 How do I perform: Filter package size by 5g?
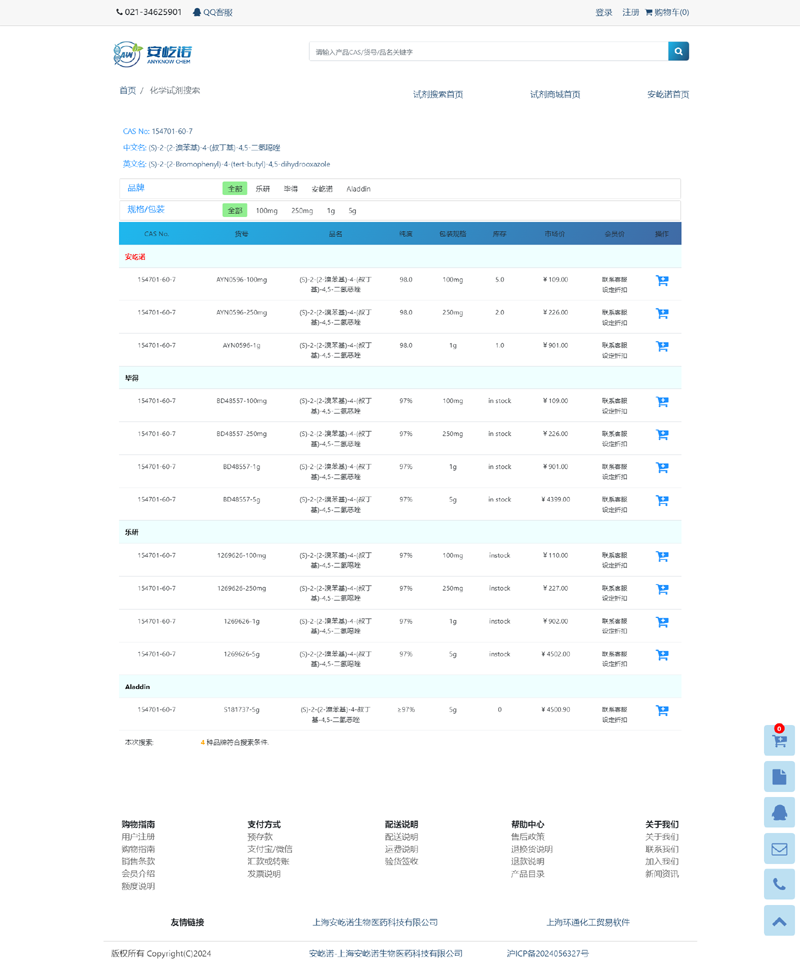click(352, 211)
